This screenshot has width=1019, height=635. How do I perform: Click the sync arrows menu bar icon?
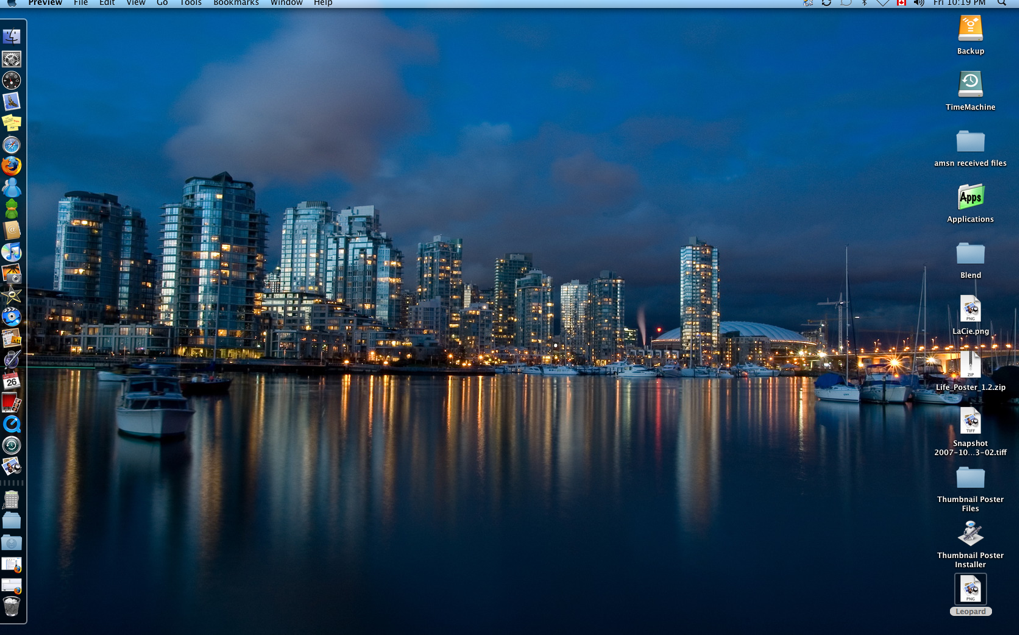click(826, 3)
